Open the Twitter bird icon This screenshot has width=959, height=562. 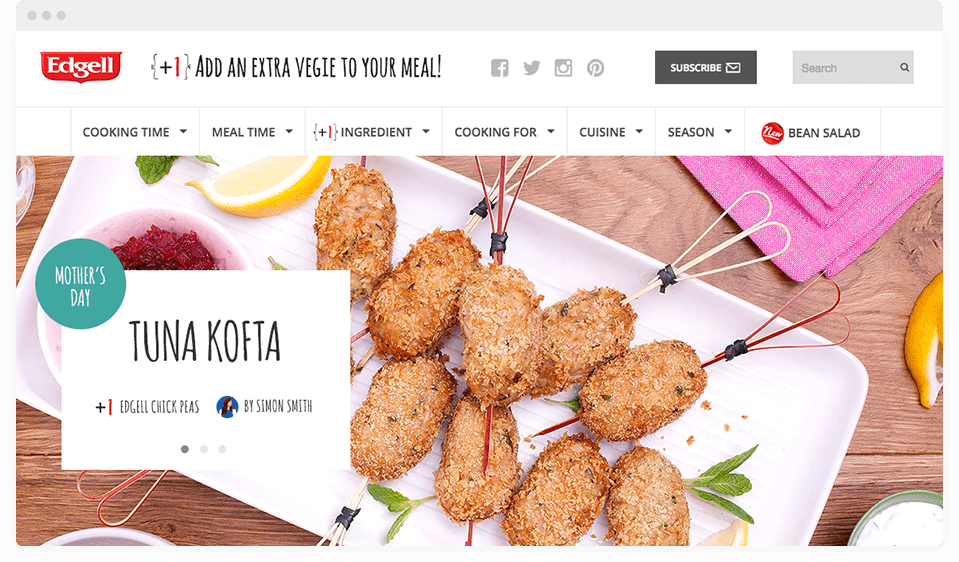coord(531,68)
